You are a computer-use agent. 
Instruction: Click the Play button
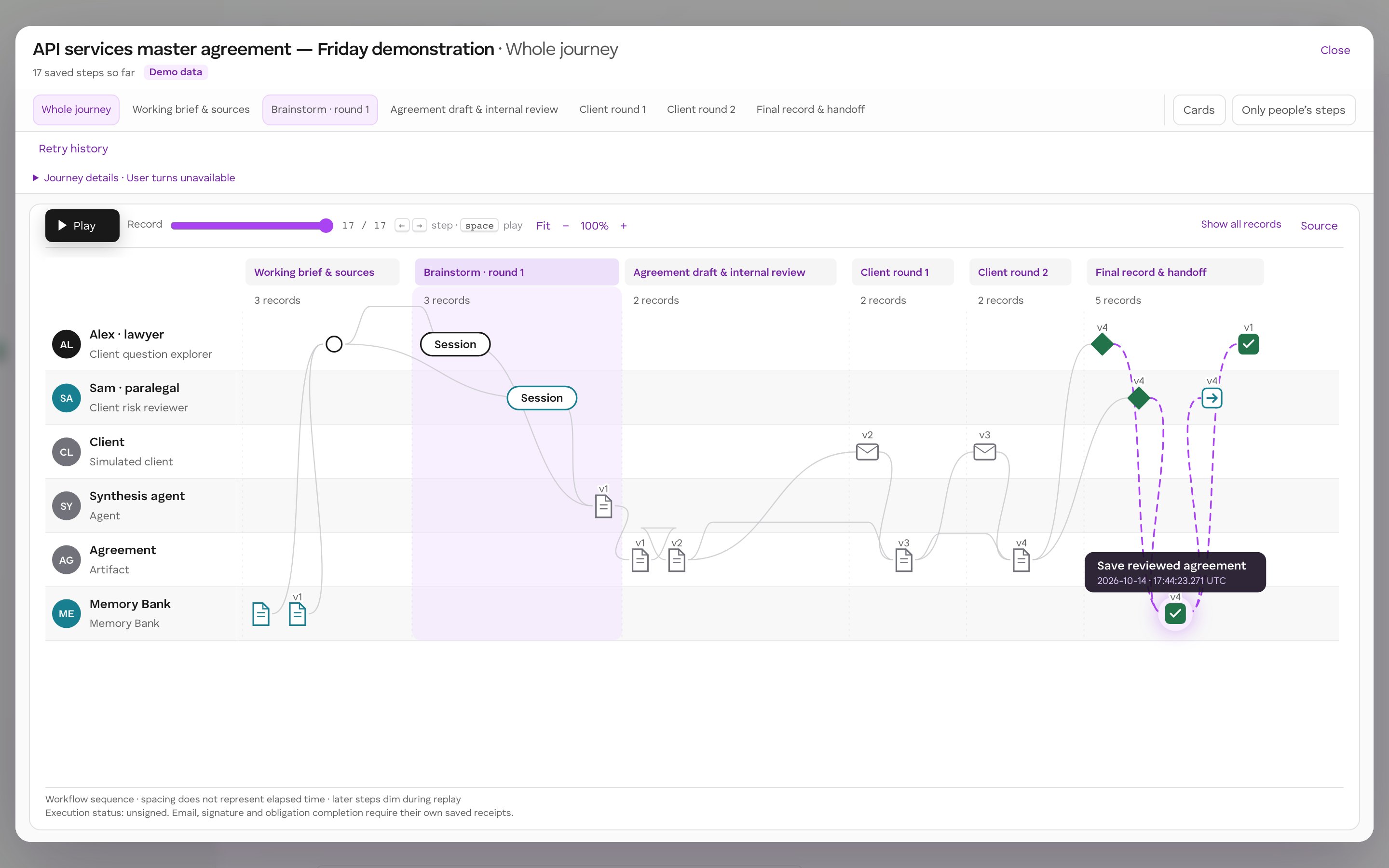pyautogui.click(x=82, y=226)
